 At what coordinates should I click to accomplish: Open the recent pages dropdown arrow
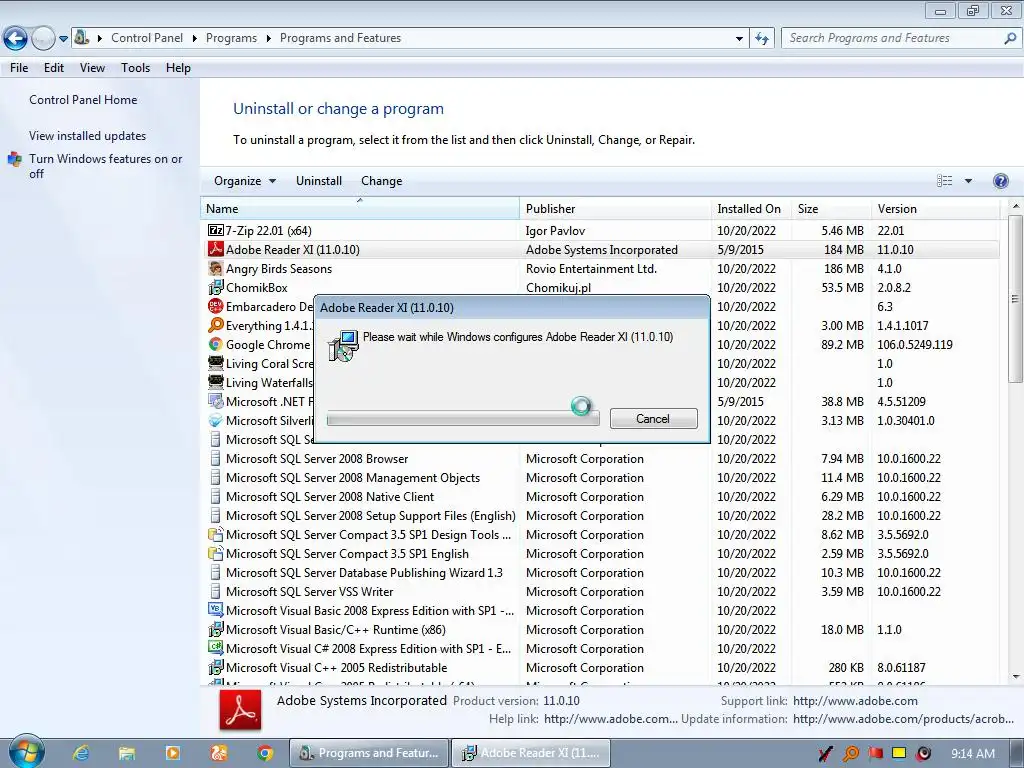coord(63,39)
